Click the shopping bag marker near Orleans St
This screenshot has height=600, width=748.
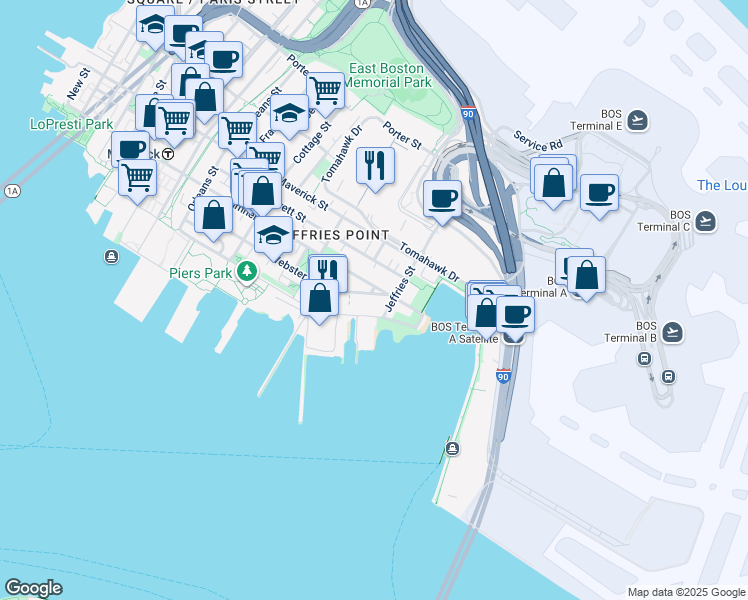[213, 214]
